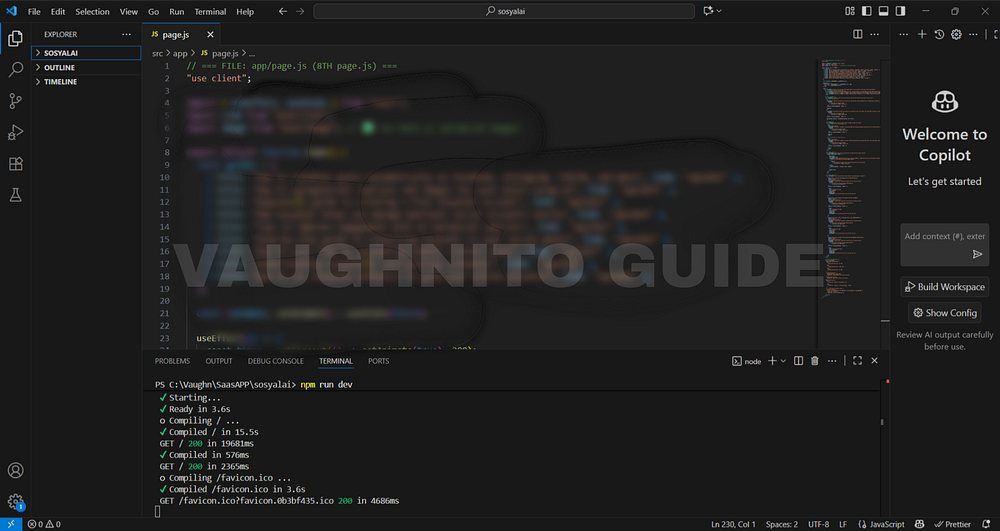
Task: Switch to the PROBLEMS tab
Action: point(172,361)
